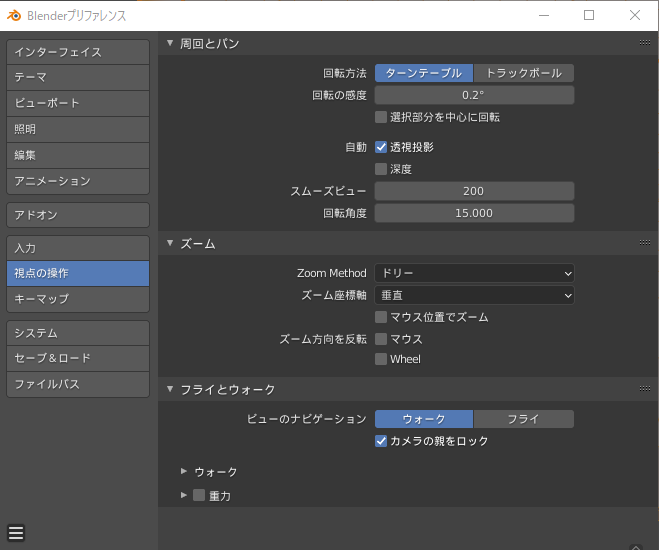This screenshot has width=659, height=550.
Task: Select ターンテーブル rotation method
Action: 424,73
